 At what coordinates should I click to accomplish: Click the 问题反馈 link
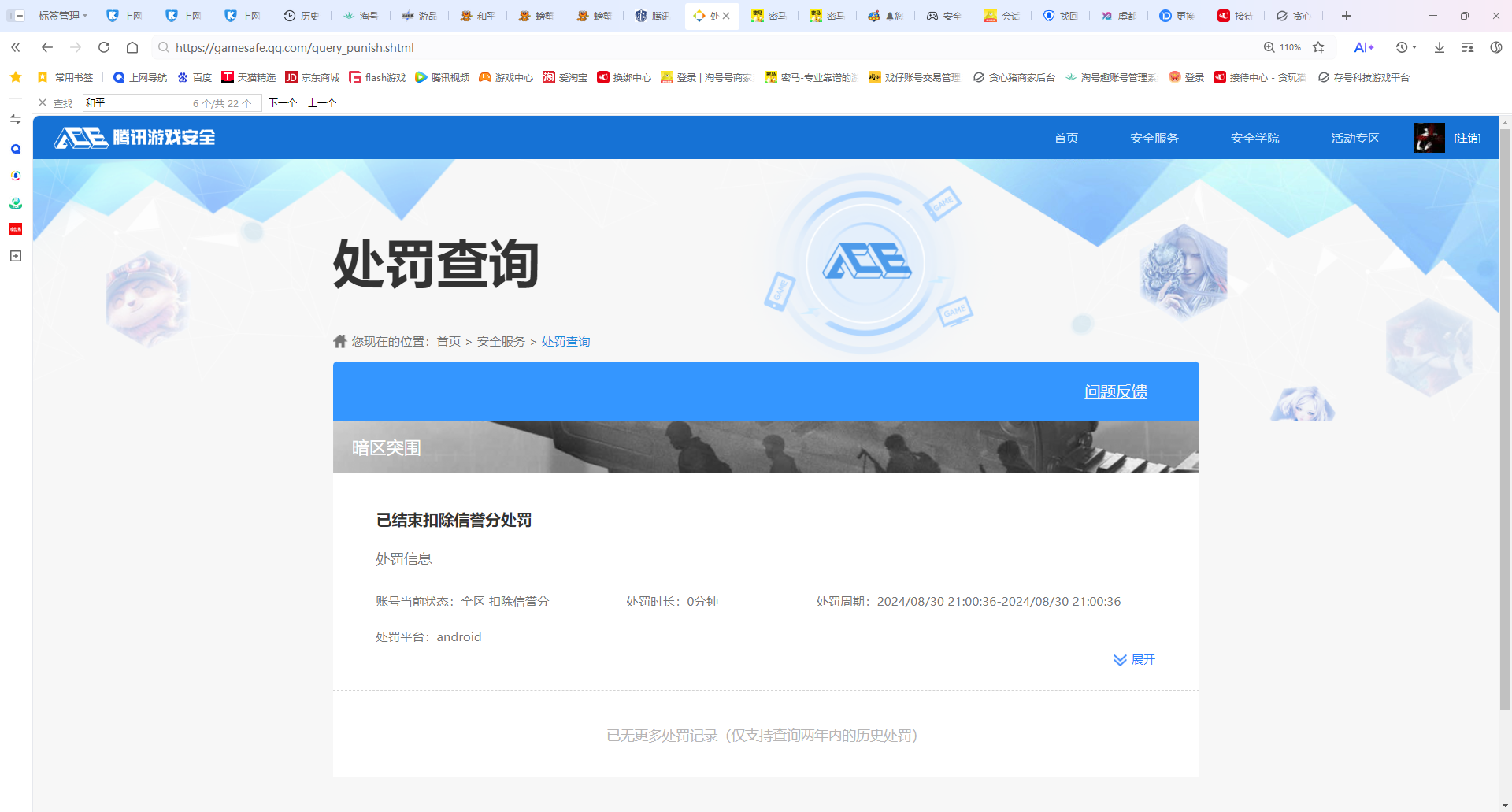1115,391
